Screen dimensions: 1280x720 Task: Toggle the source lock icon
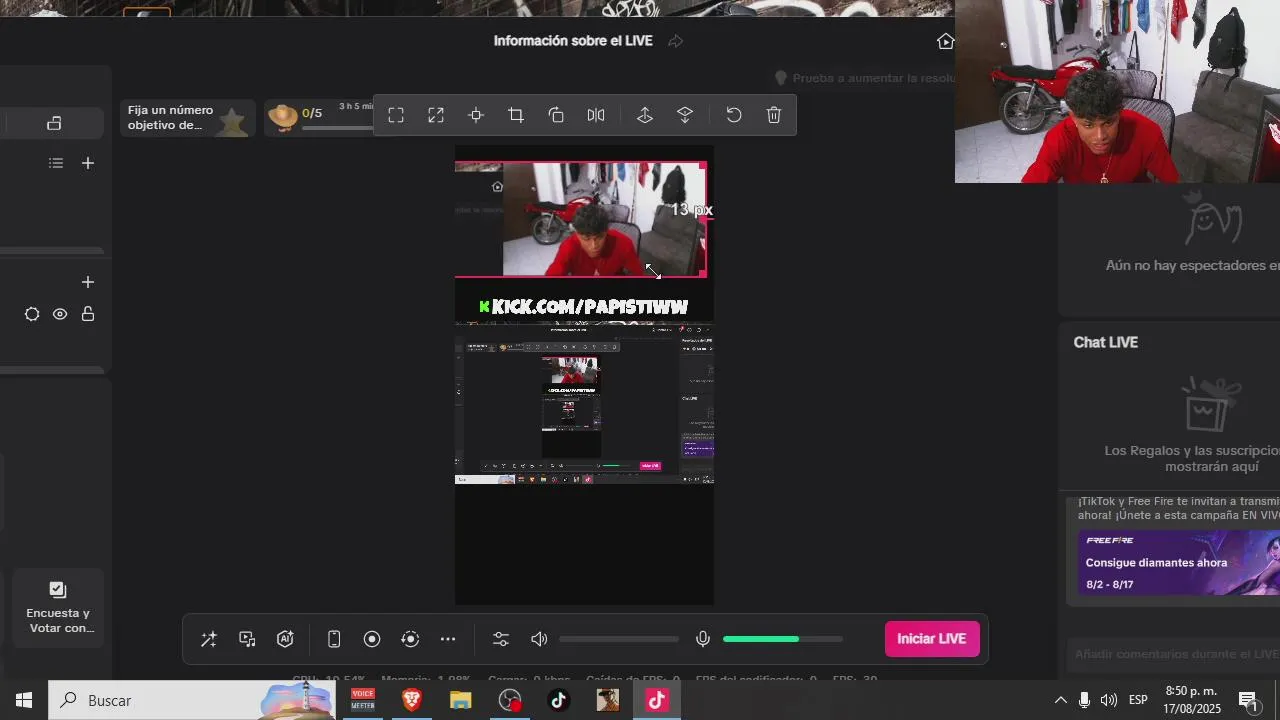coord(88,314)
